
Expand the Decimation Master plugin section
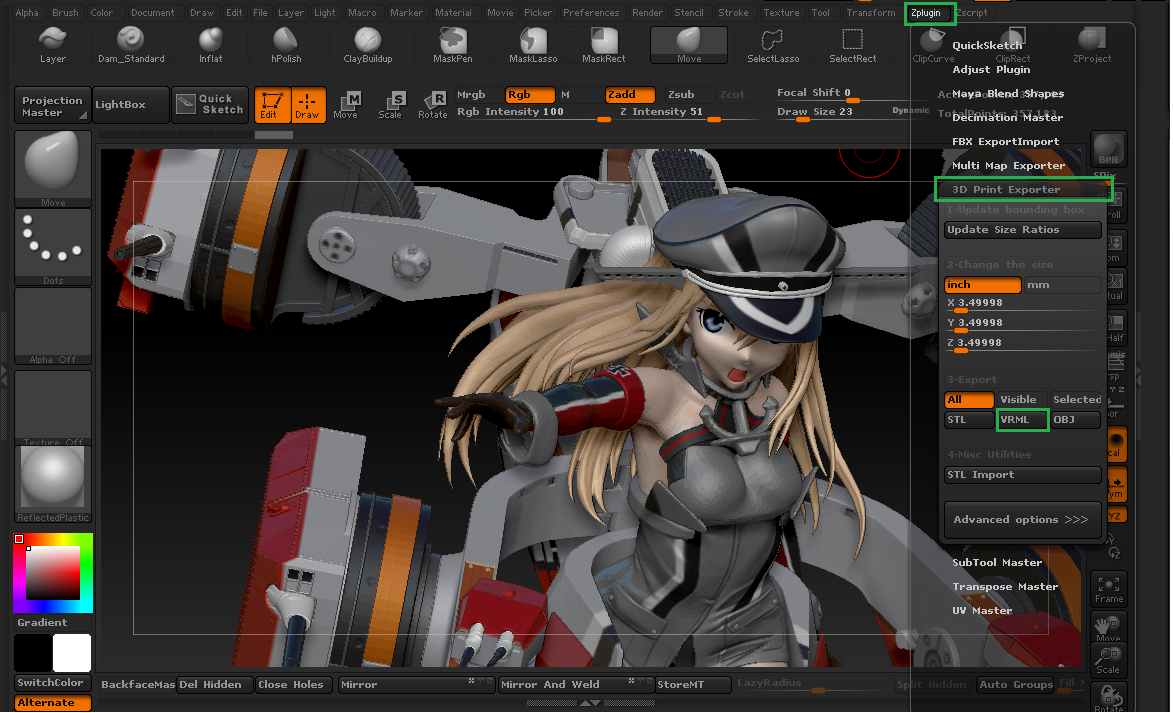pyautogui.click(x=1005, y=118)
